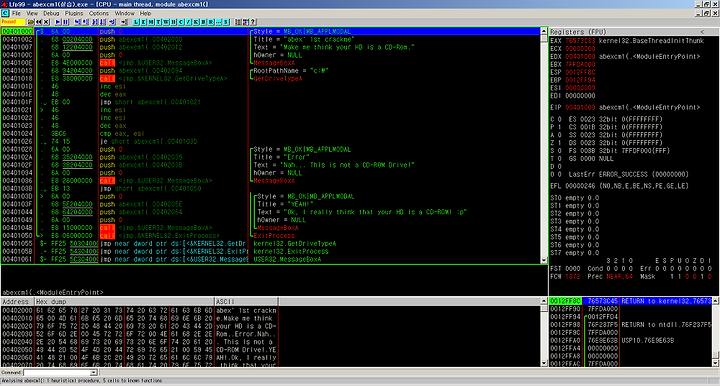The height and width of the screenshot is (386, 720).
Task: Click the Registers (FPU) header to switch view
Action: pyautogui.click(x=579, y=32)
